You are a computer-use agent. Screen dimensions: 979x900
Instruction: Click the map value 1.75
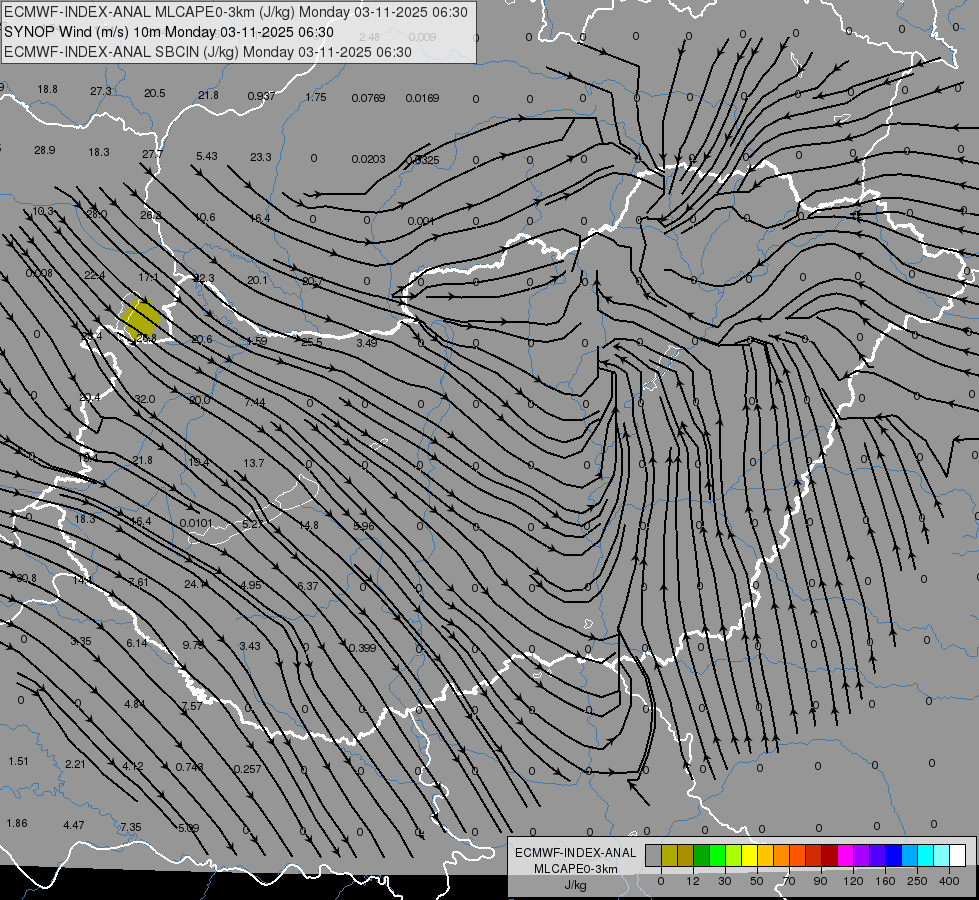click(x=316, y=97)
